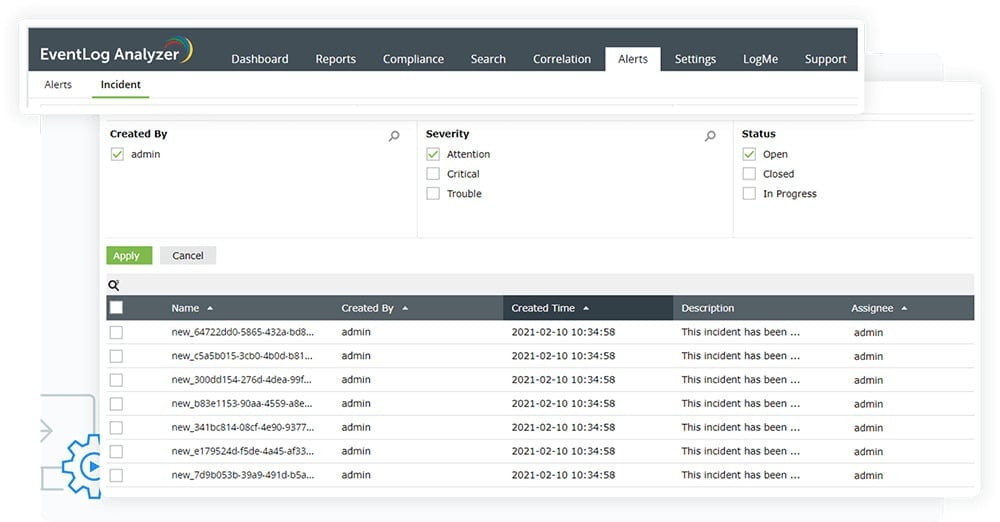Open incident new_7d9b053b-39a9-491d-b5a...
The width and height of the screenshot is (1000, 522).
coord(242,475)
